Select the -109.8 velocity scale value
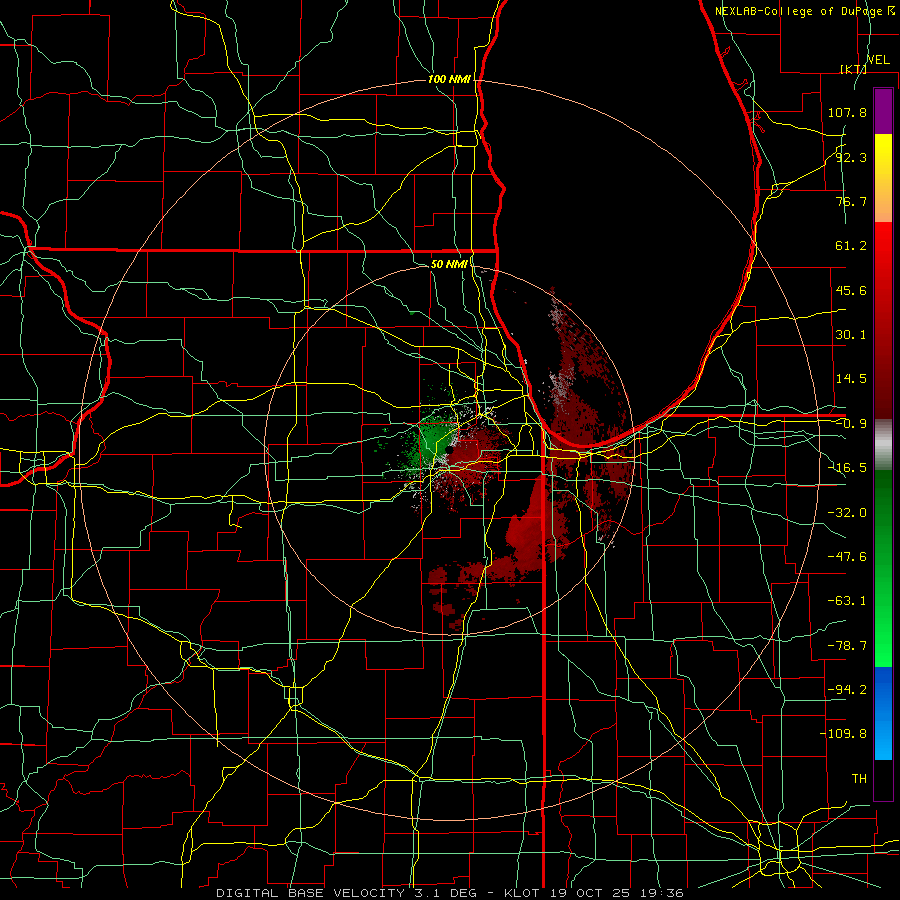This screenshot has height=900, width=900. click(843, 734)
